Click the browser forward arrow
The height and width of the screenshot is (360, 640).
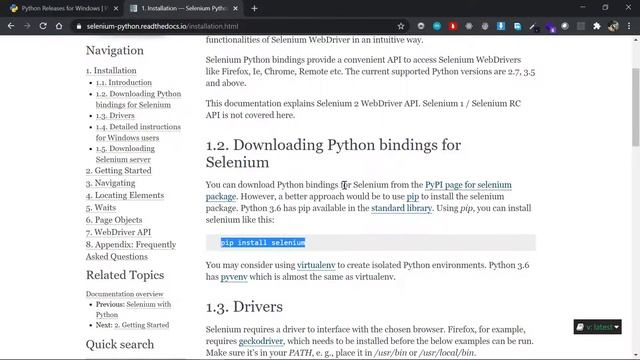(27, 26)
